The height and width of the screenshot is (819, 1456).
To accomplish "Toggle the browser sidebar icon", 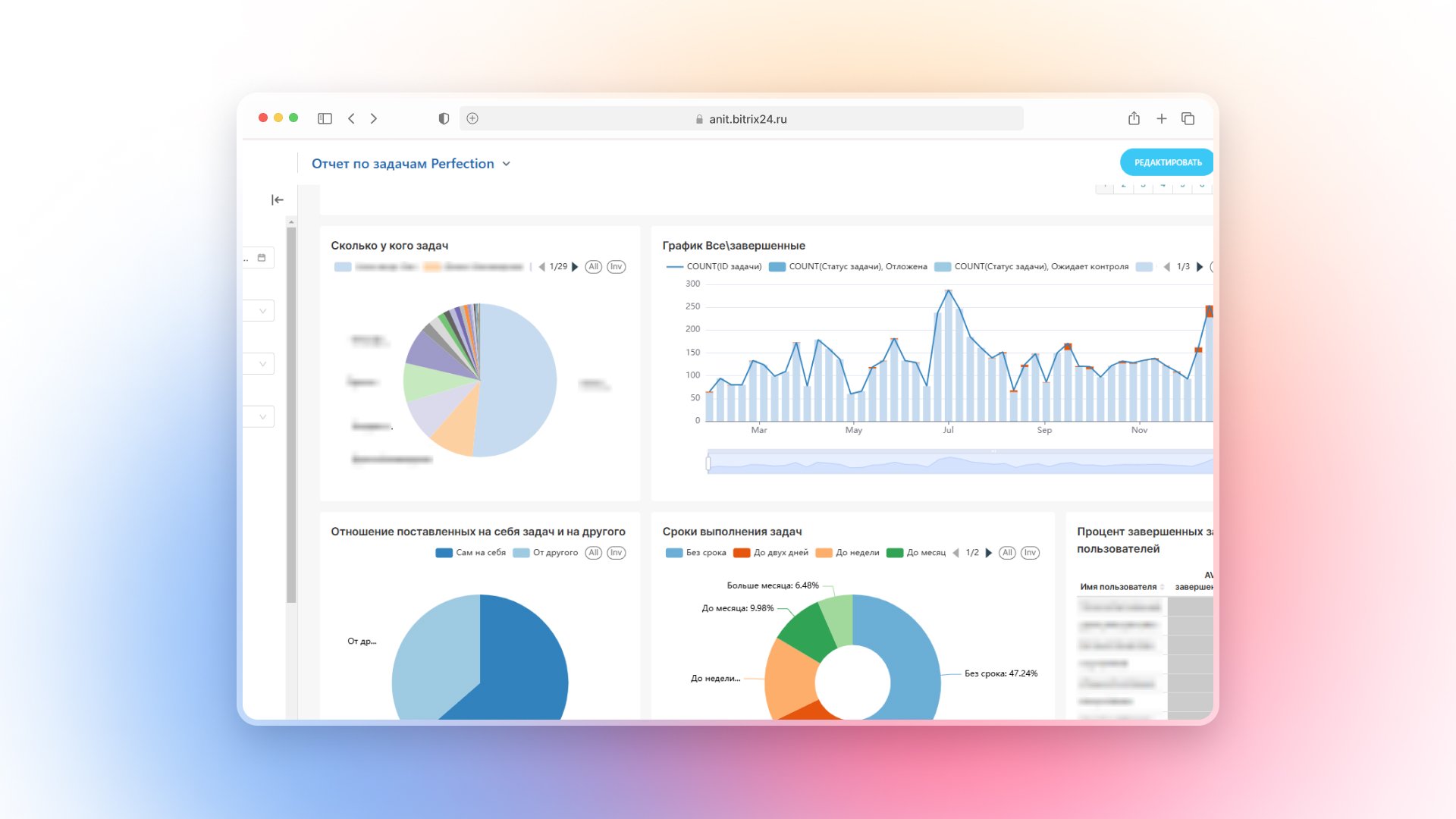I will 325,118.
